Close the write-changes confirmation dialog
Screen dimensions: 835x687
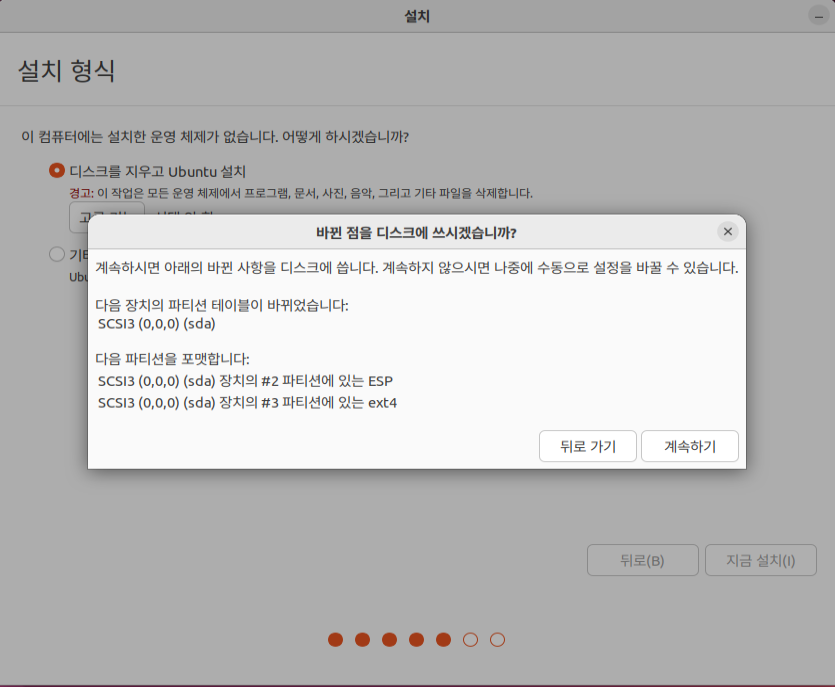pos(727,232)
